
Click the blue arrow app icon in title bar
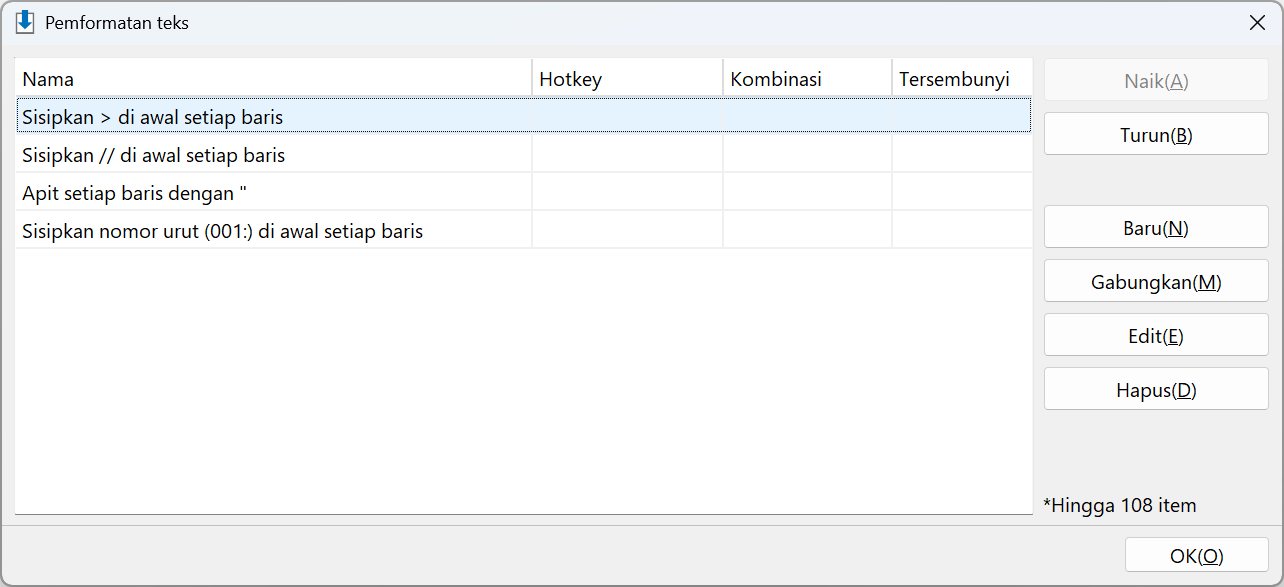coord(25,22)
